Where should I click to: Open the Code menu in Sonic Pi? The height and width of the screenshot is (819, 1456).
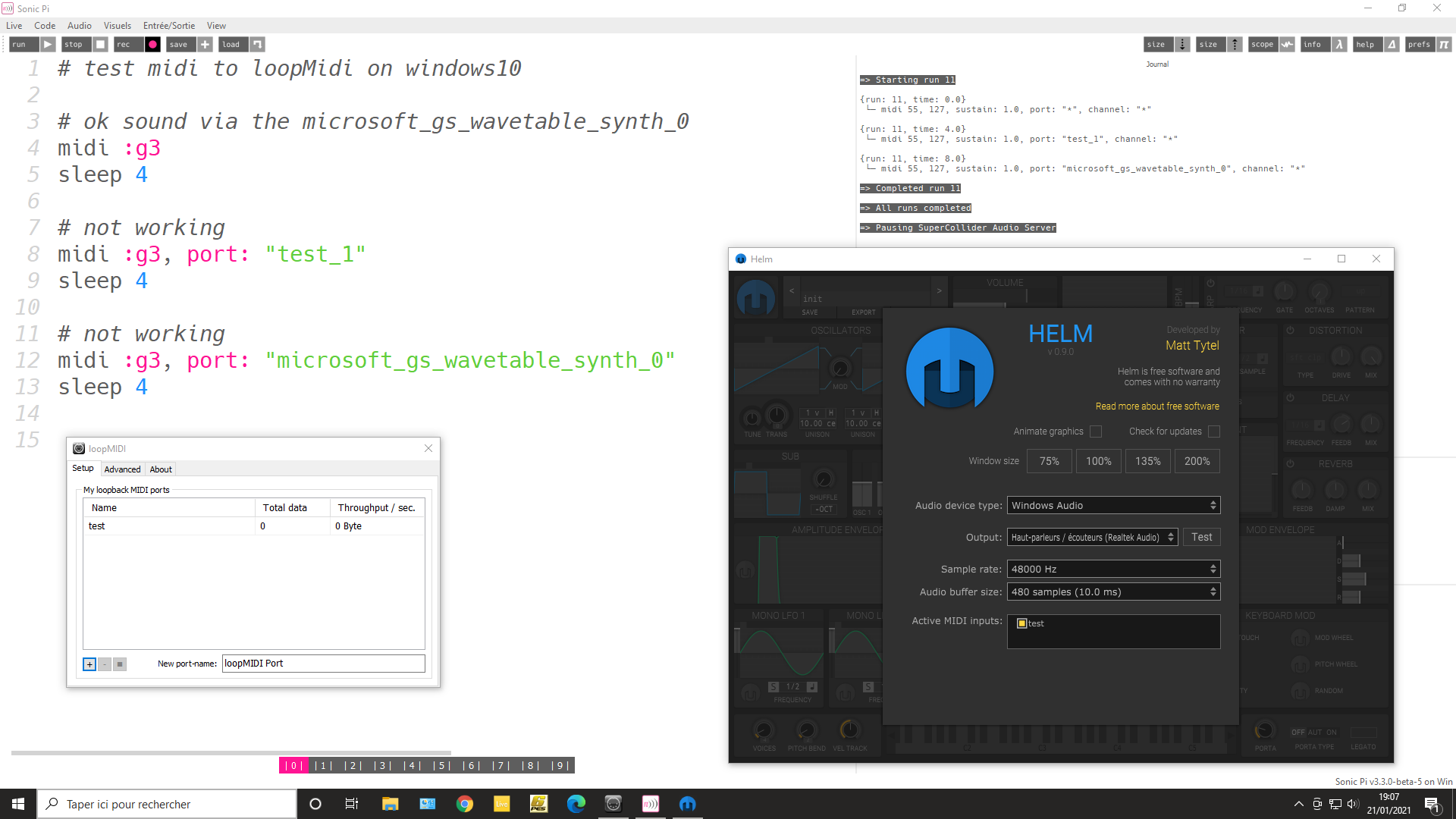point(44,25)
